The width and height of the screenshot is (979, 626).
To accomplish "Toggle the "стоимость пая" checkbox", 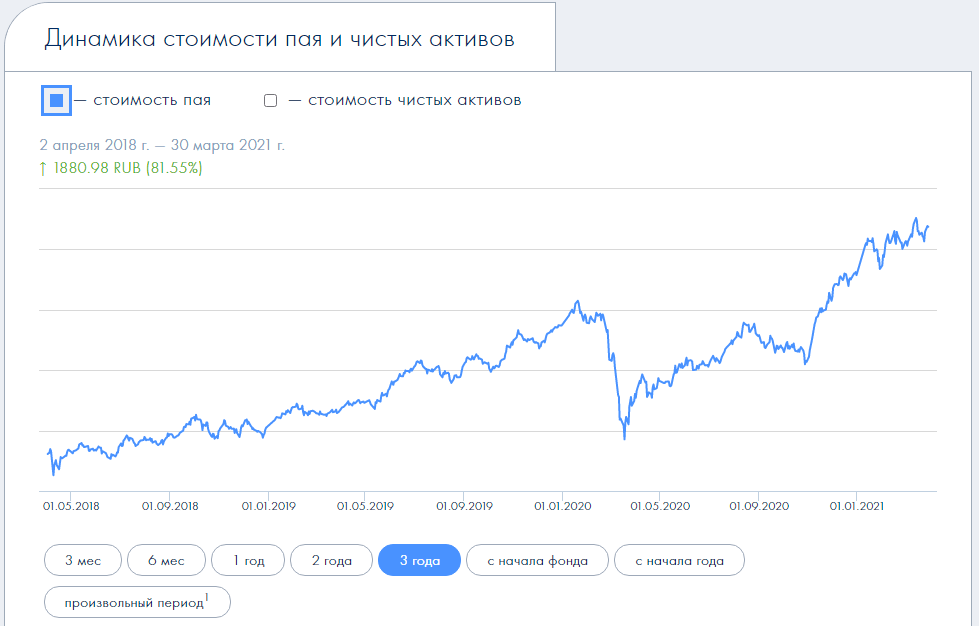I will (x=57, y=100).
